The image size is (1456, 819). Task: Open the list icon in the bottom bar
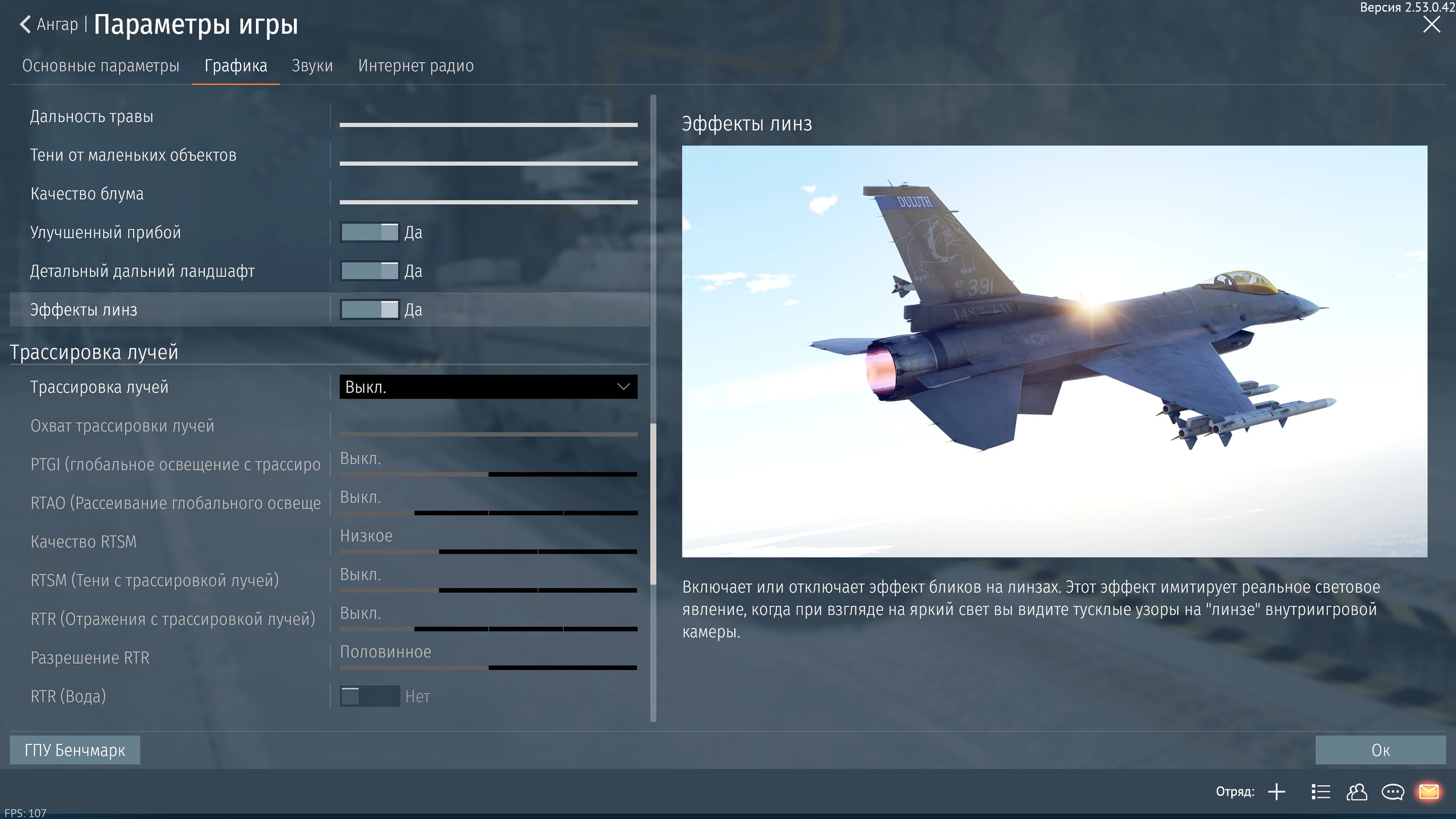click(1321, 792)
